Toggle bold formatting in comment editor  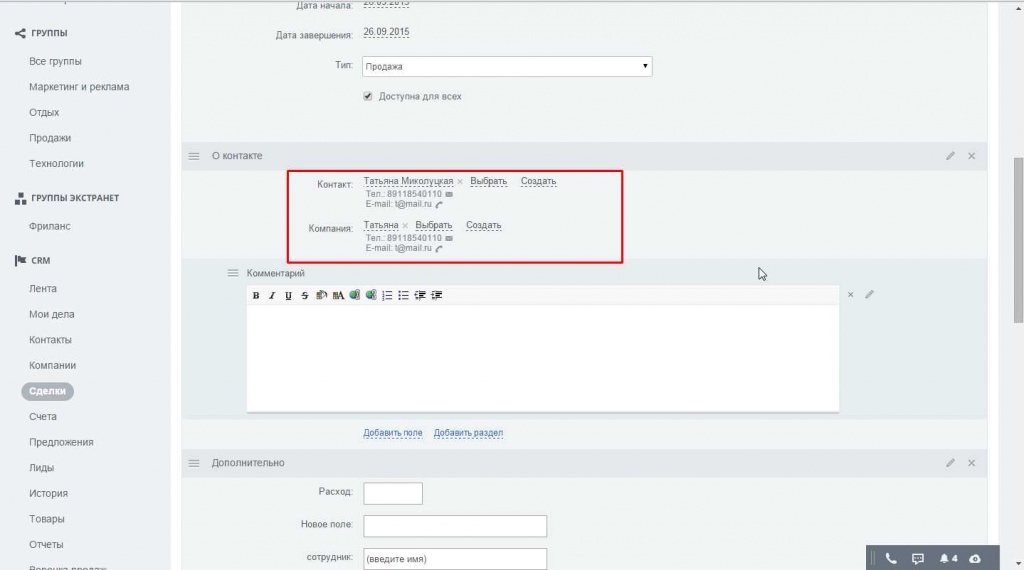click(256, 296)
